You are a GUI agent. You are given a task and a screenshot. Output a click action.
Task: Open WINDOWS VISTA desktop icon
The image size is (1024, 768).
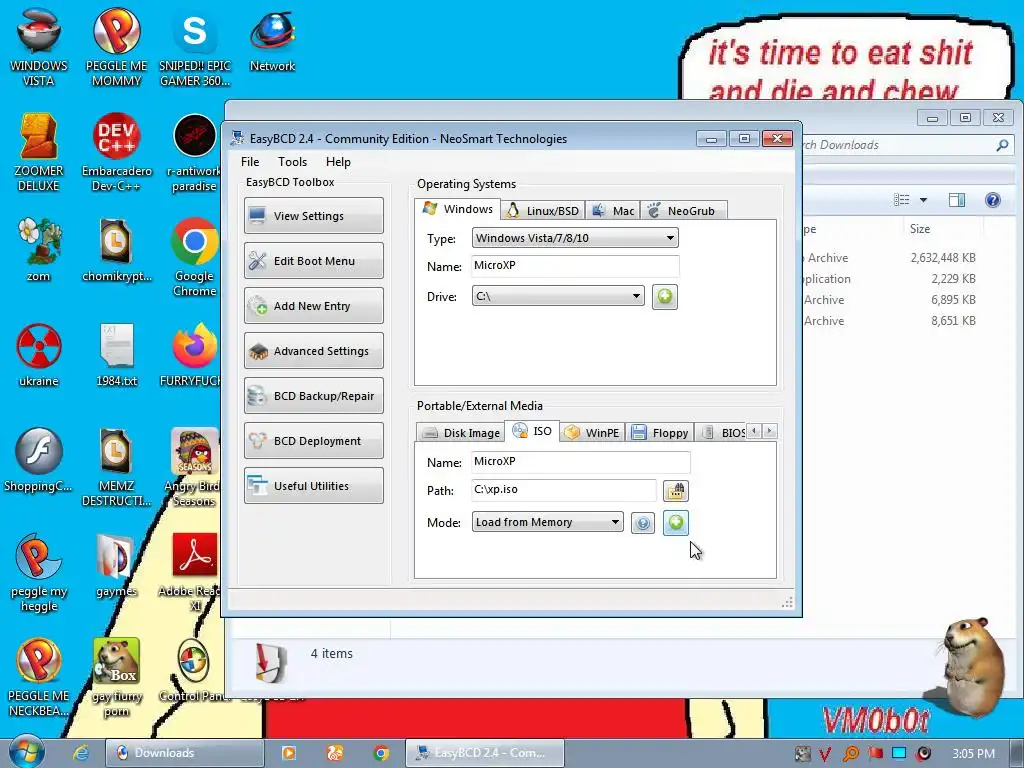pos(39,47)
